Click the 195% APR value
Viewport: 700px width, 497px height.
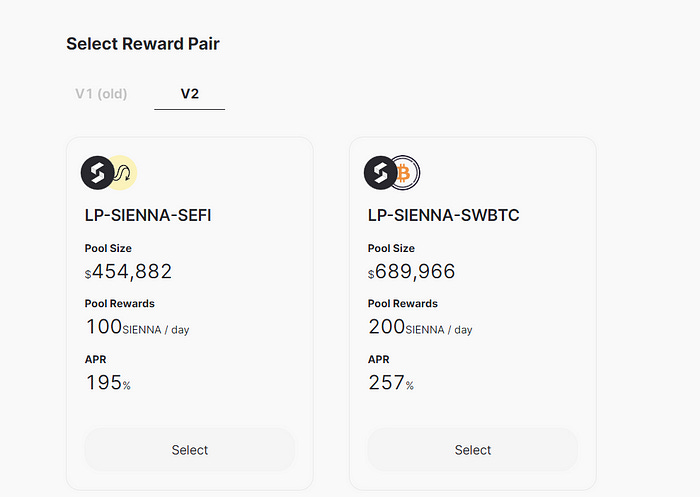coord(108,383)
